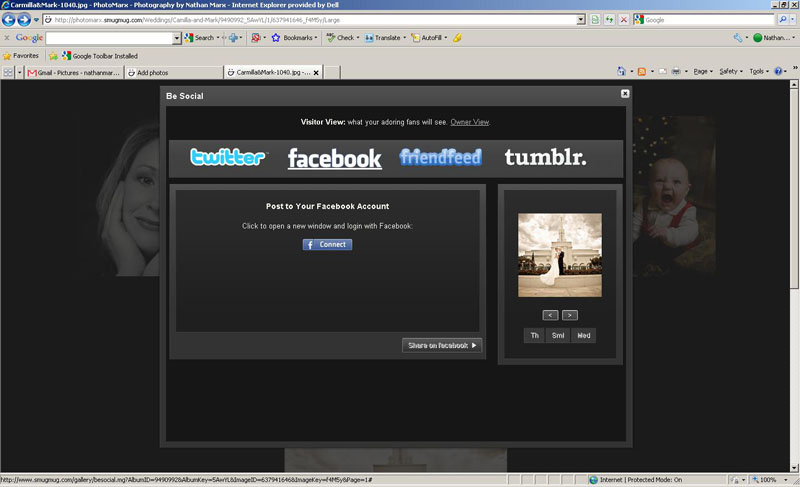Expand the Translate dropdown arrow
Image resolution: width=800 pixels, height=487 pixels.
(405, 38)
